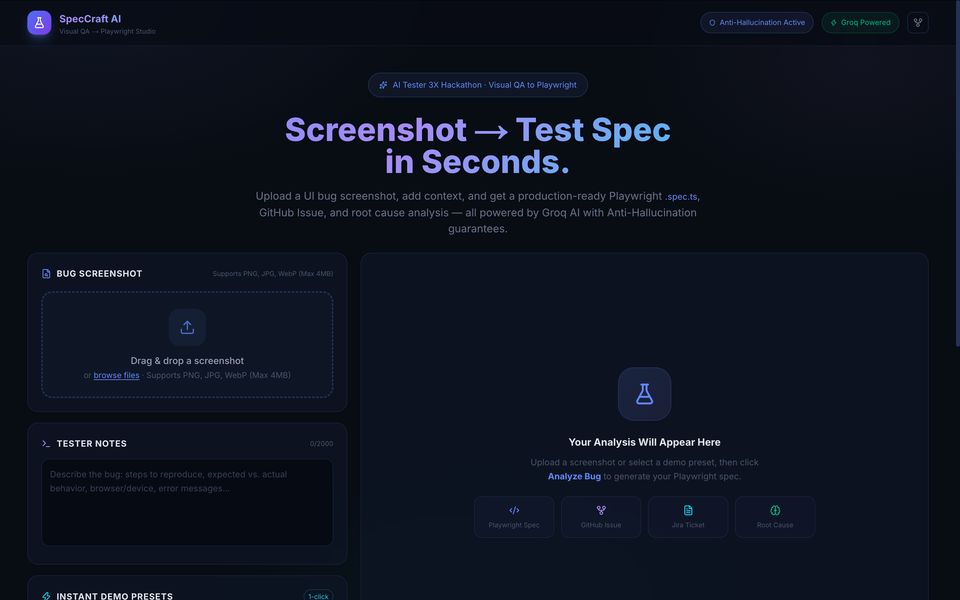Click the Instant Demo Presets lightning icon
This screenshot has height=600, width=960.
pos(46,596)
